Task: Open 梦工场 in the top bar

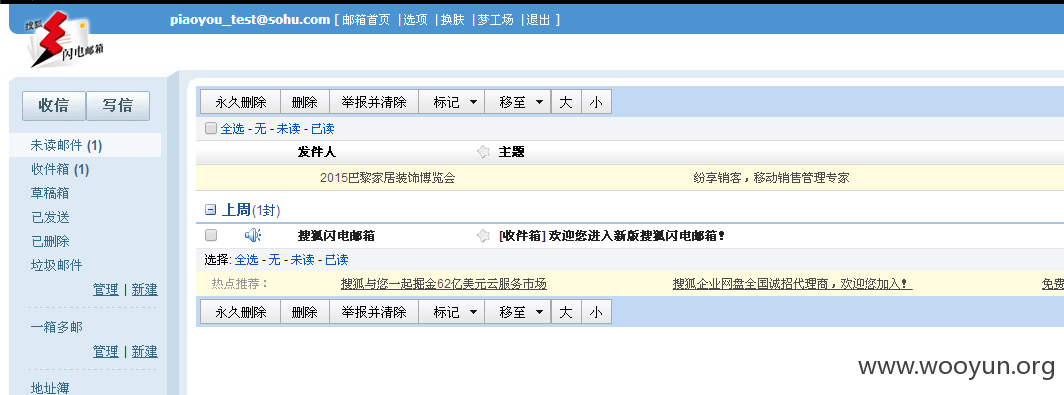Action: click(495, 20)
